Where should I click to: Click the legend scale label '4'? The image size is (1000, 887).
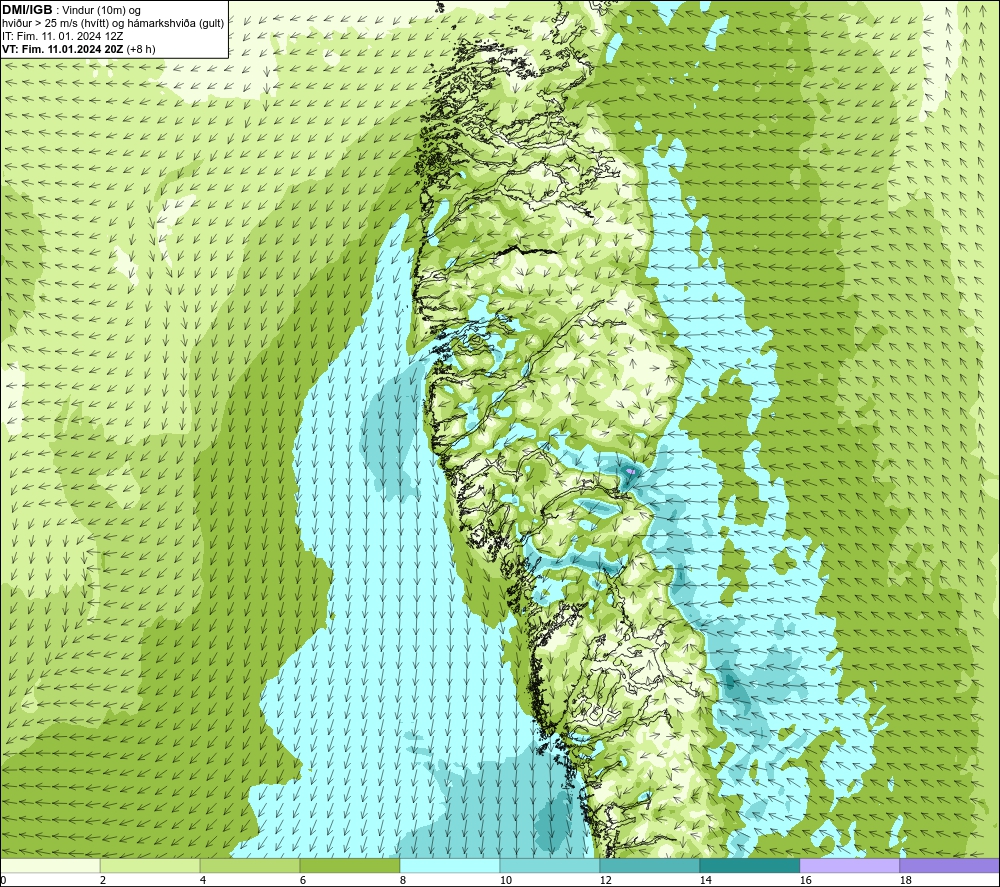[203, 880]
